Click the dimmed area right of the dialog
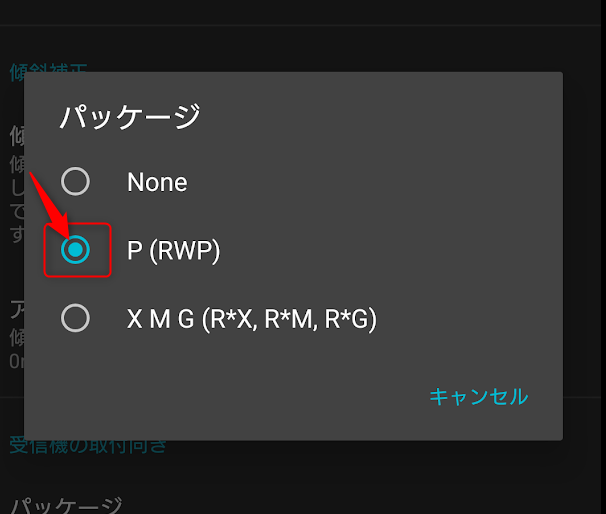 click(584, 250)
